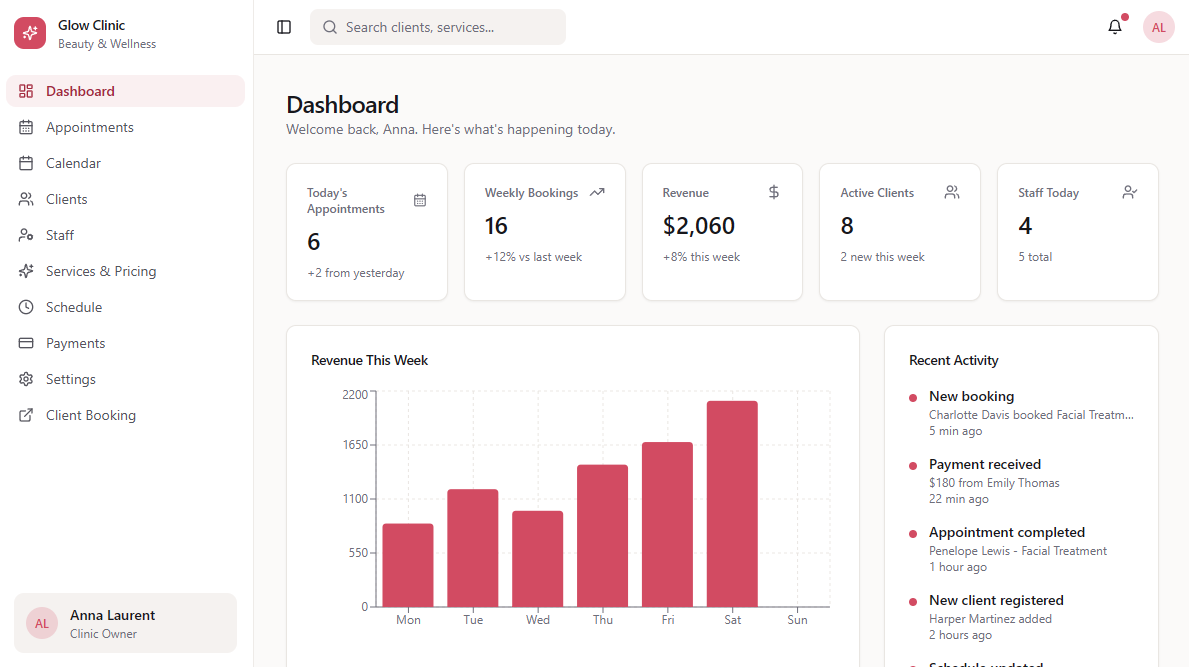Open the notification bell
Viewport: 1189px width, 667px height.
pos(1115,27)
